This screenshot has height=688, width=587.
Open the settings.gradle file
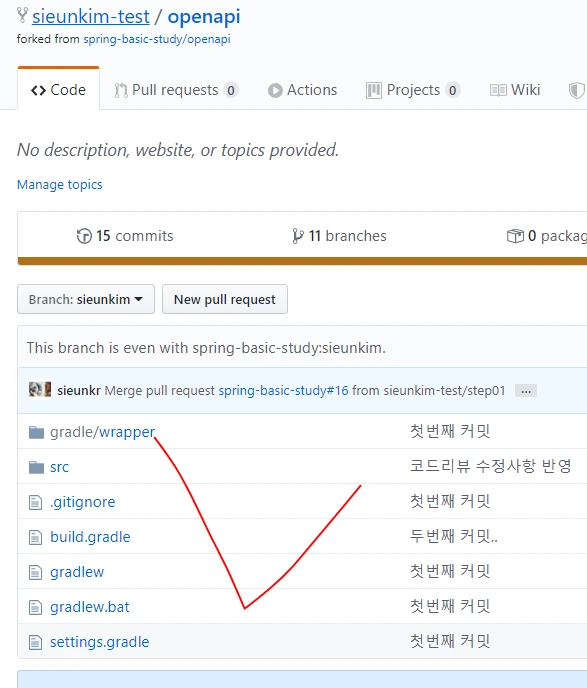(100, 642)
